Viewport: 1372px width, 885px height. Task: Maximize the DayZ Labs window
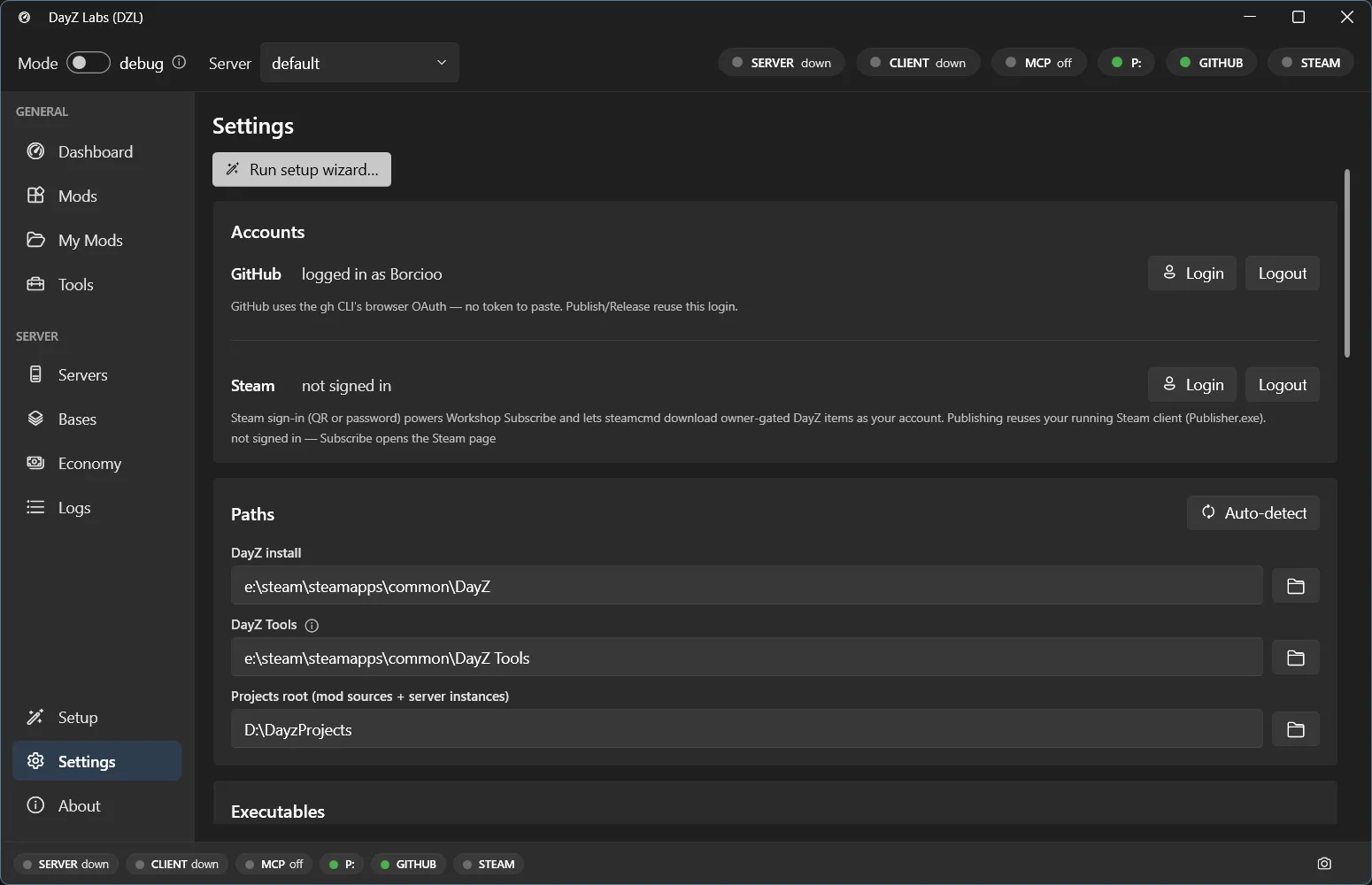click(x=1299, y=17)
